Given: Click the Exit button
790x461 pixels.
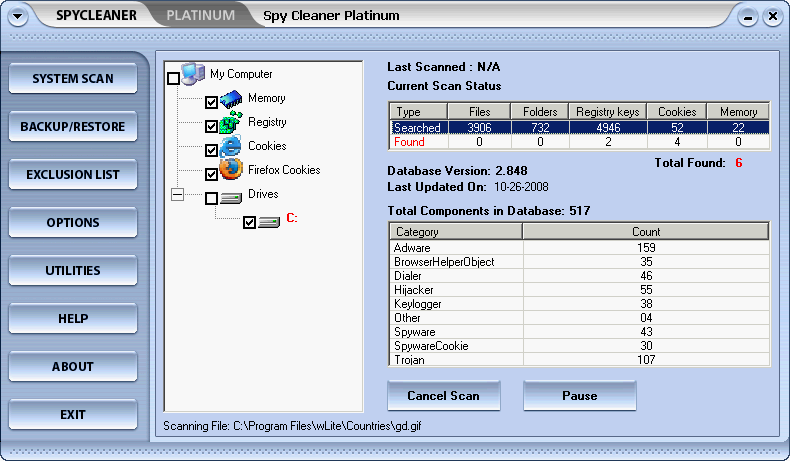Looking at the screenshot, I should (73, 415).
